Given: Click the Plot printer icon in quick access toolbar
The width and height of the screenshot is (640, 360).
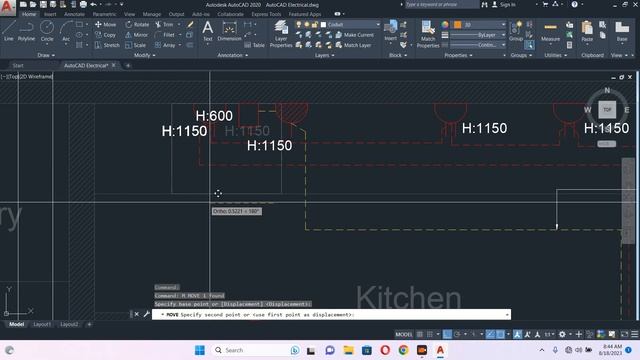Looking at the screenshot, I should [83, 4].
